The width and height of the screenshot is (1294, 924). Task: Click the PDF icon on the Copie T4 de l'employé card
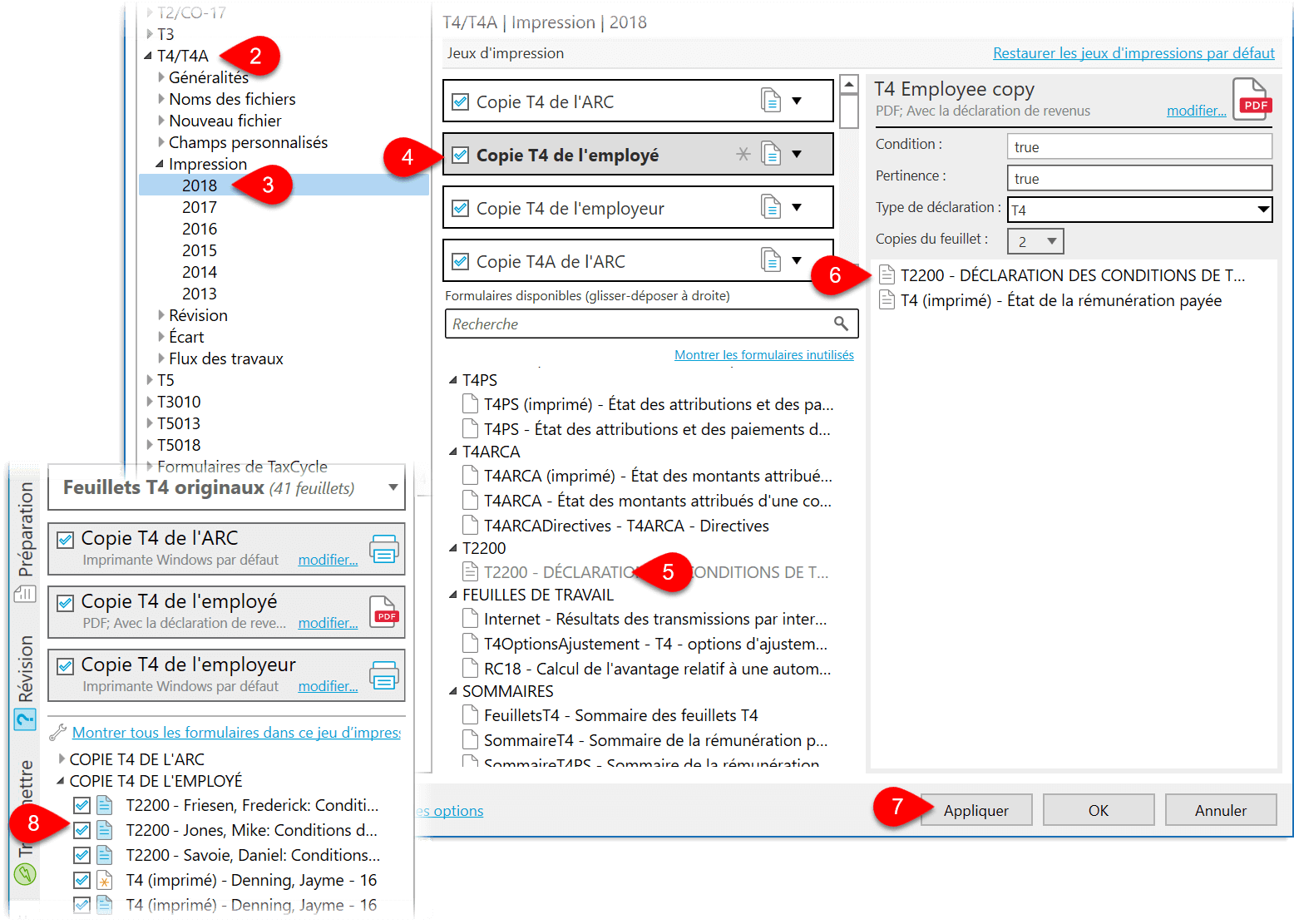point(383,612)
